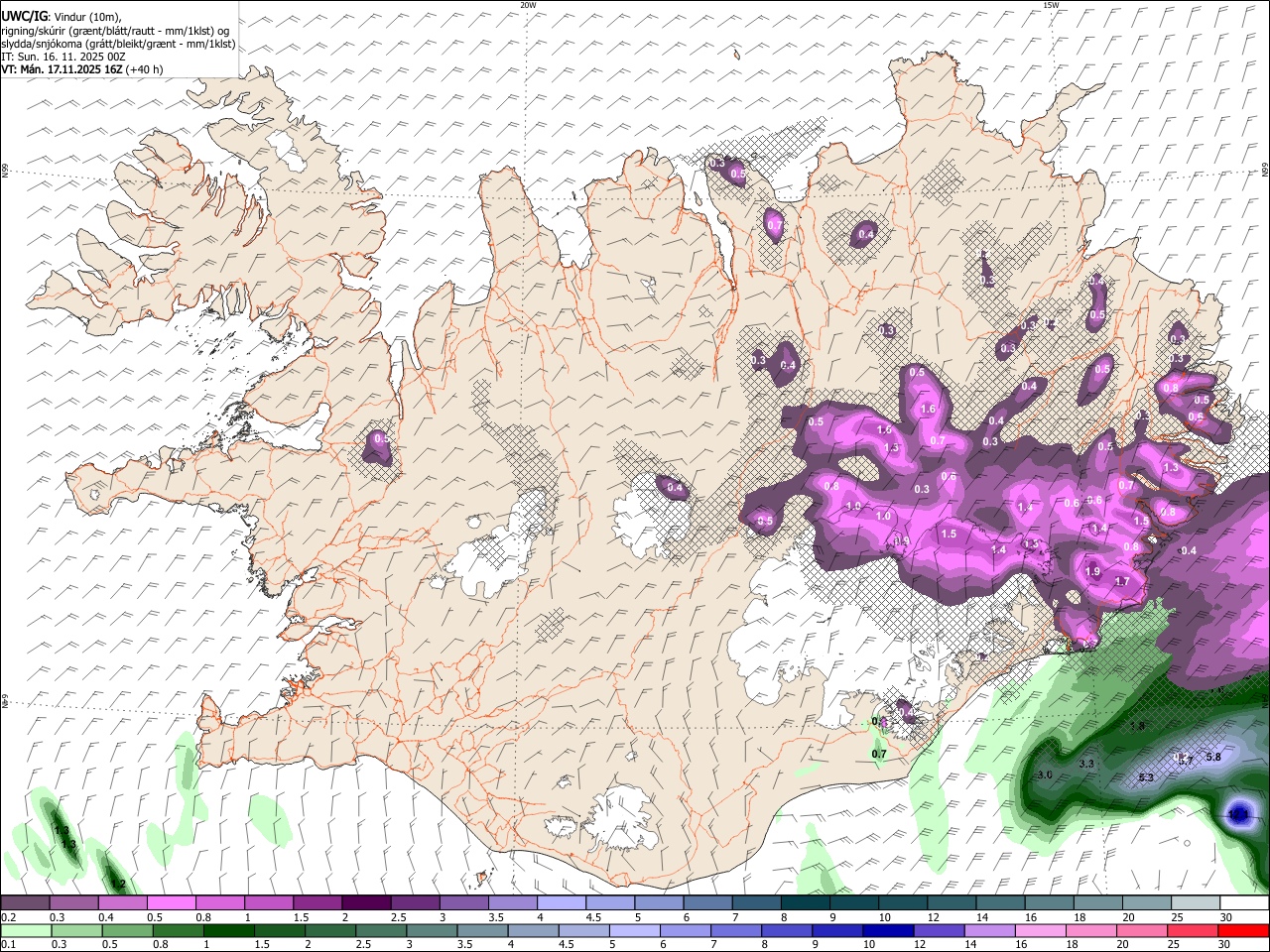1270x952 pixels.
Task: Select bottom-row legend swatch between 5 and 6
Action: point(634,930)
